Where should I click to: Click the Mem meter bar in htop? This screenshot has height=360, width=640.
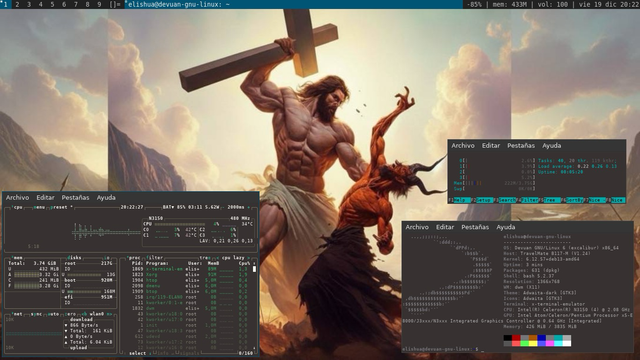pyautogui.click(x=494, y=183)
